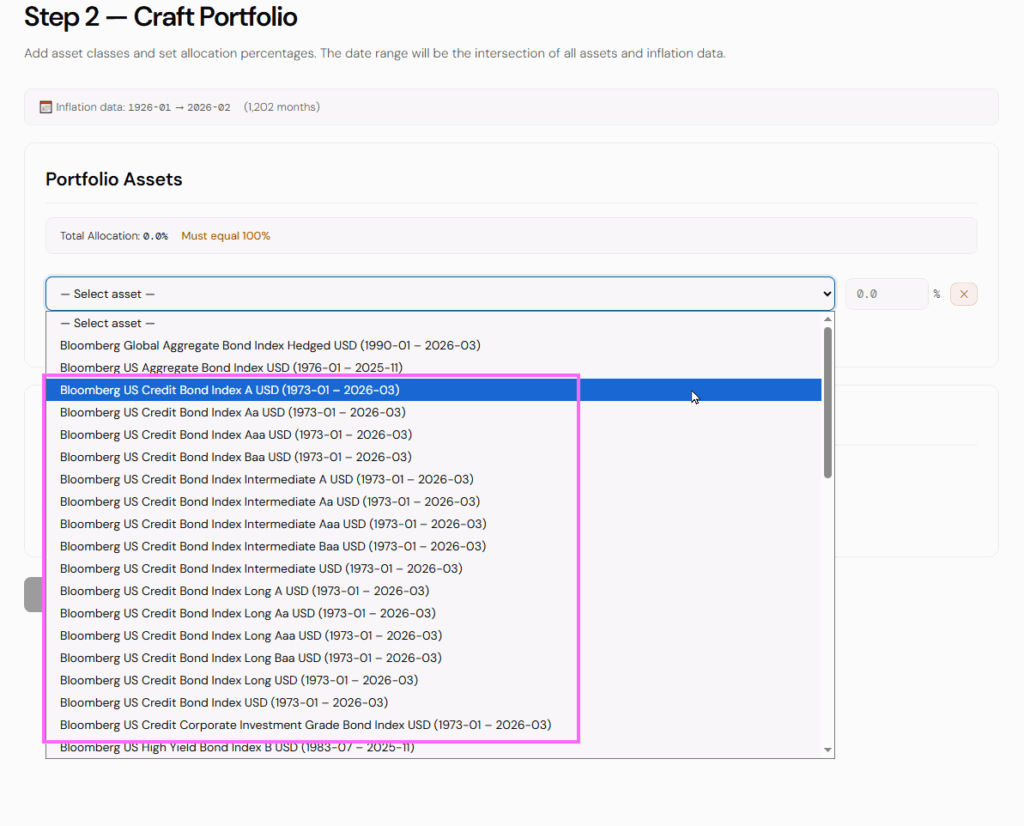Click the allocation percentage input field
The height and width of the screenshot is (826, 1024).
(x=886, y=294)
